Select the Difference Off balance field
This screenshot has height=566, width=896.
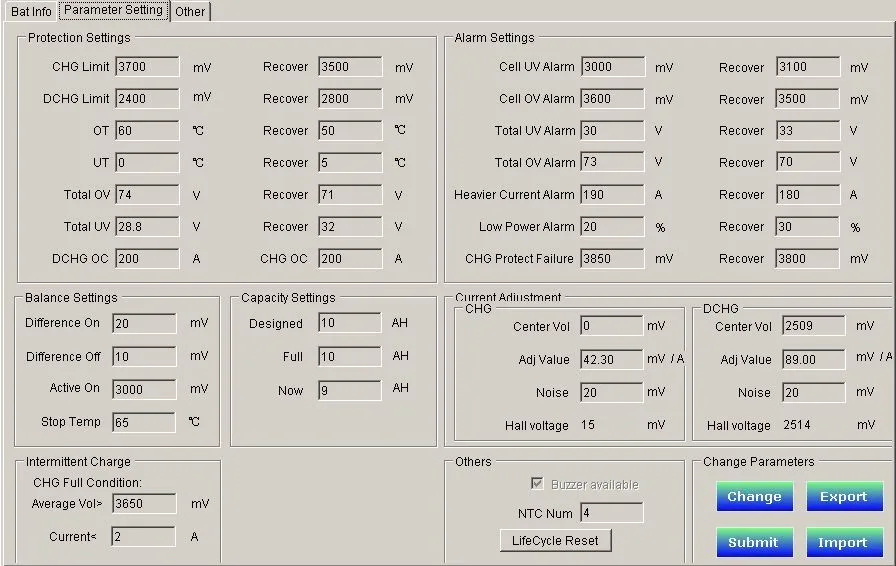[144, 356]
